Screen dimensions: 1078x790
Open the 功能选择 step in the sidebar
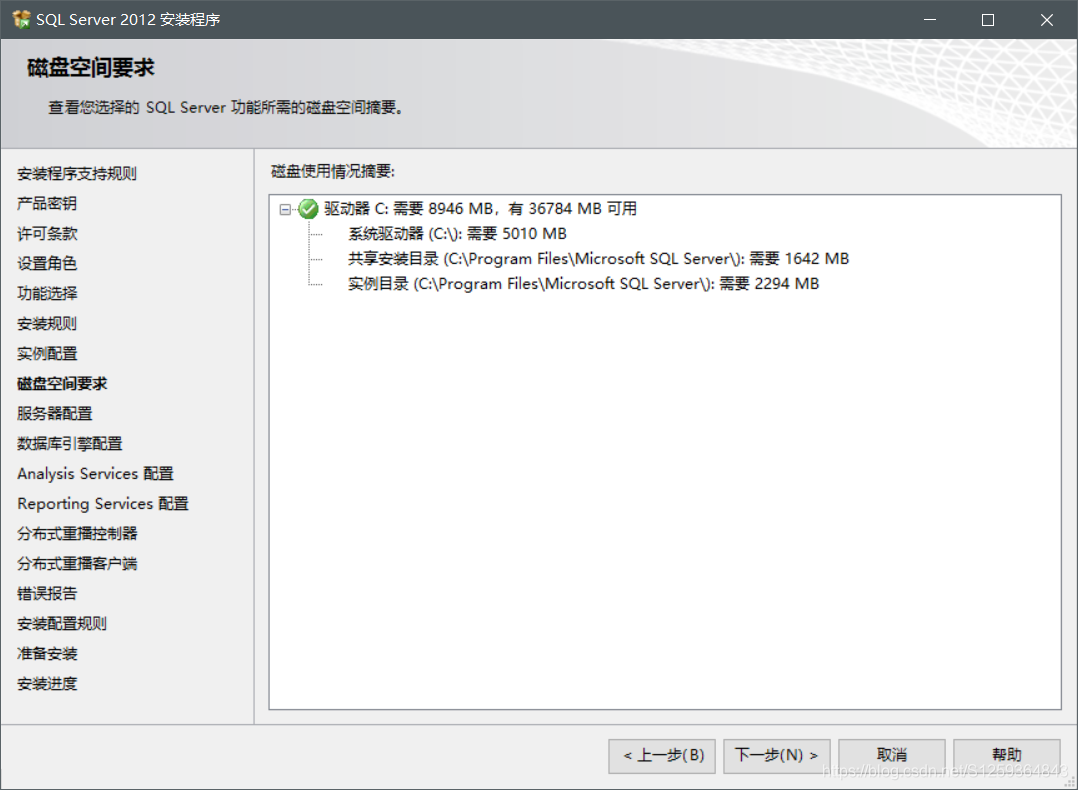pos(47,294)
